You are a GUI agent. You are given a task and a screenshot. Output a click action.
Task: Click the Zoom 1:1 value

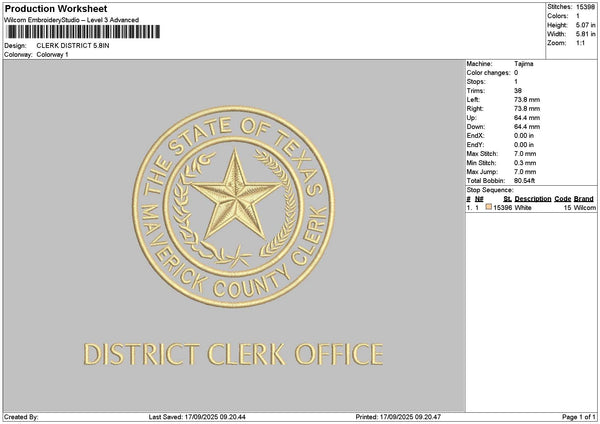coord(580,43)
